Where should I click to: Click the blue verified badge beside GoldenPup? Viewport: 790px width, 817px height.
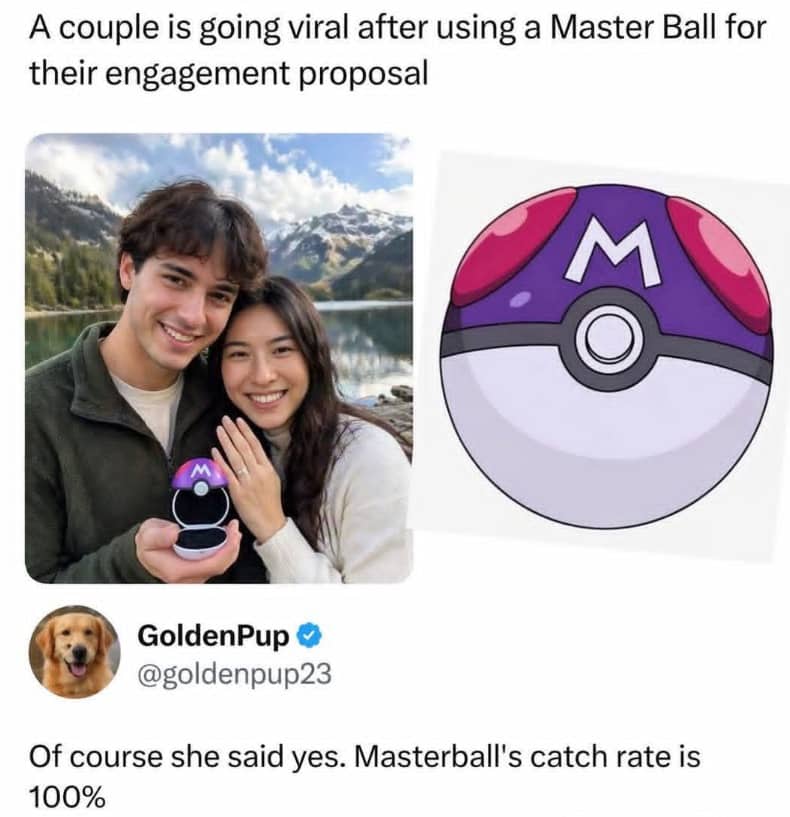[310, 636]
